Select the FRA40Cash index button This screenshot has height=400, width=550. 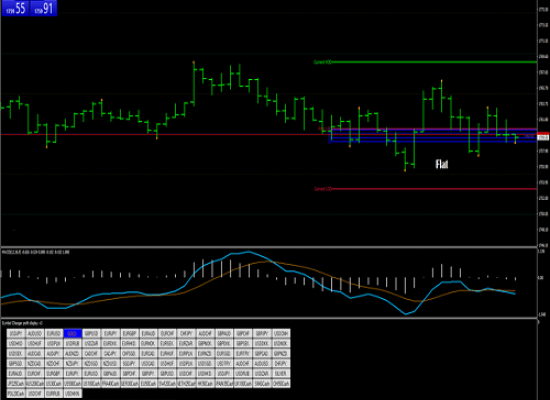pos(110,384)
